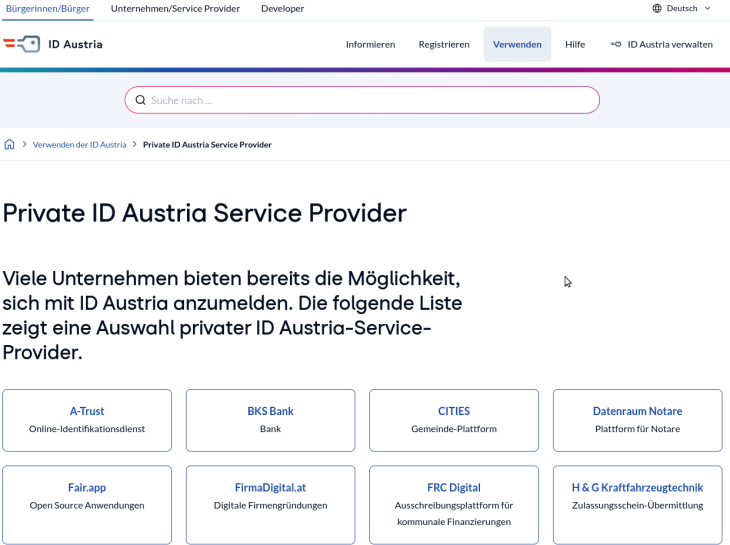Open the Informieren menu
Screen dimensions: 730x545
click(x=370, y=44)
